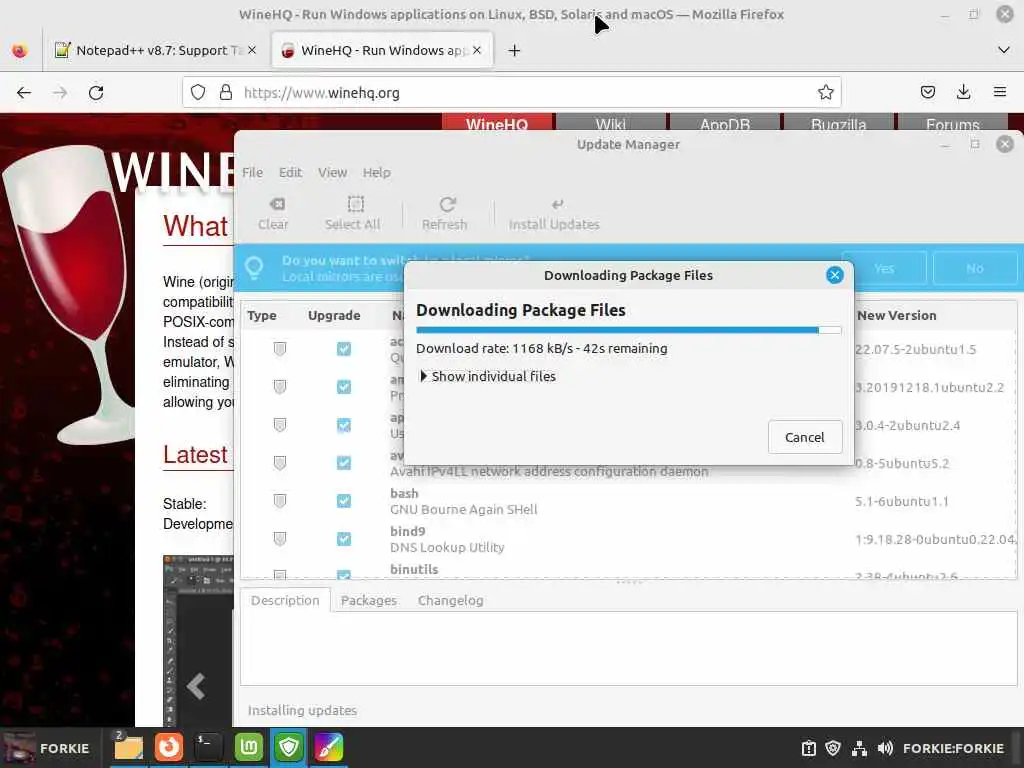Click shield type icon for bash row
Viewport: 1024px width, 768px height.
(x=280, y=501)
